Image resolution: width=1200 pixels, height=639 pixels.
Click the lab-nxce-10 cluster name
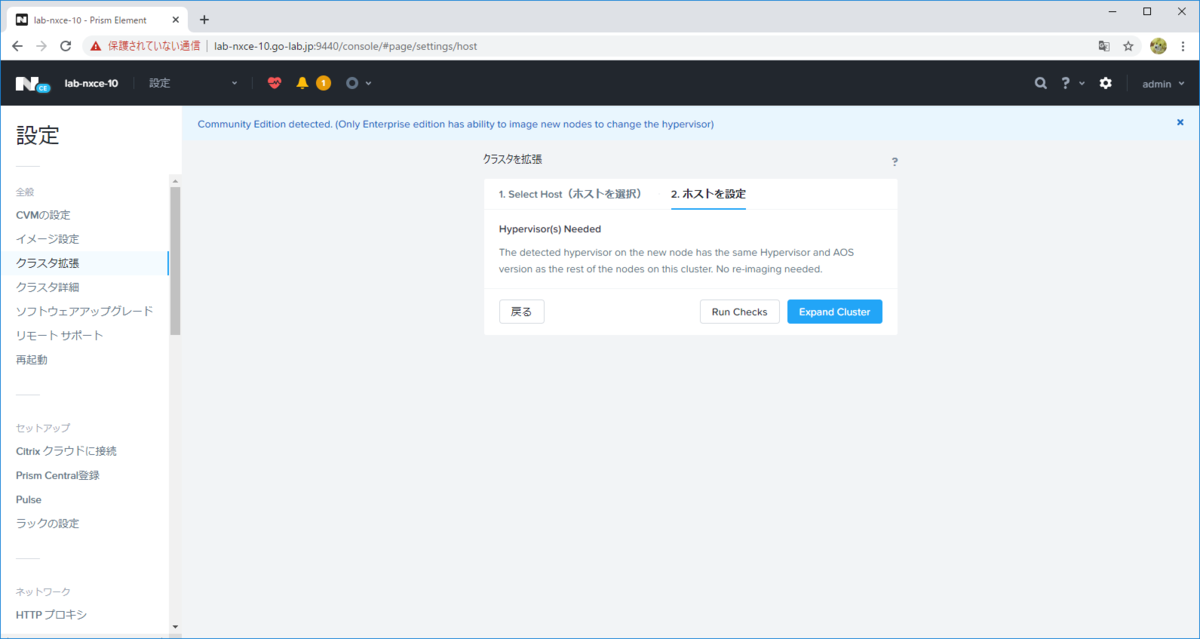[x=91, y=84]
